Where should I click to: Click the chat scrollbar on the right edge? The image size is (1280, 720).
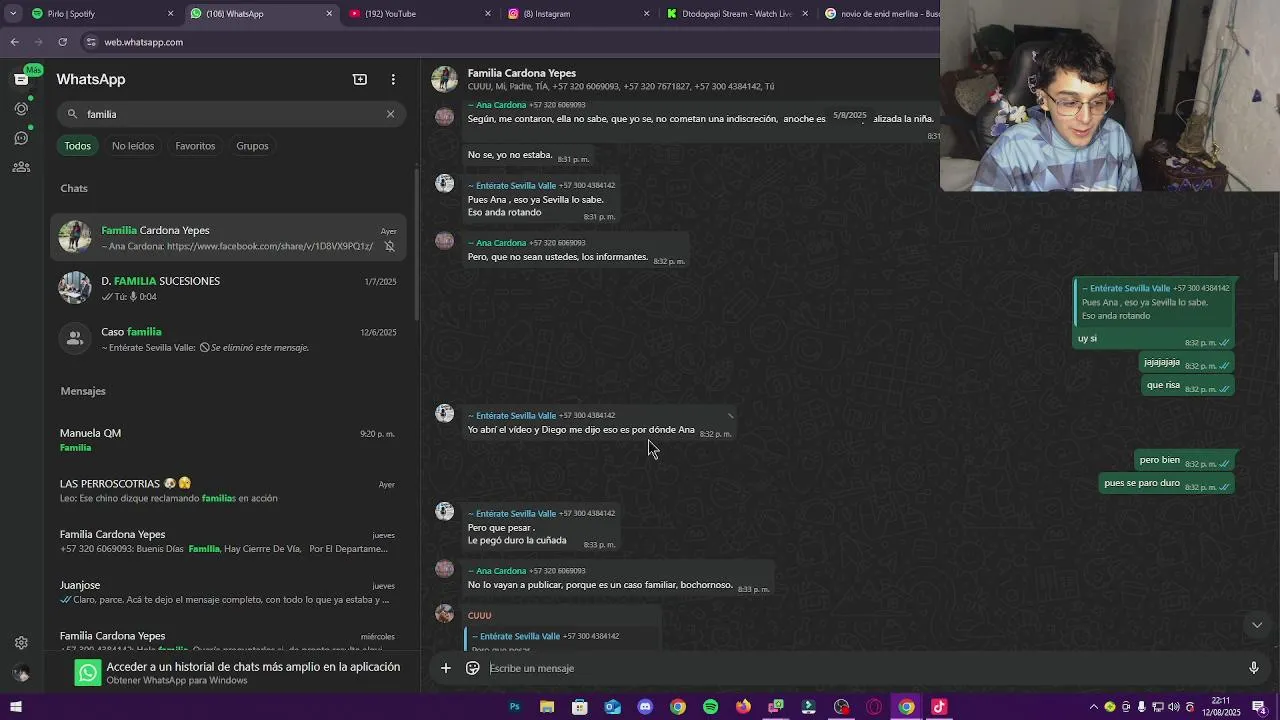click(x=1276, y=268)
